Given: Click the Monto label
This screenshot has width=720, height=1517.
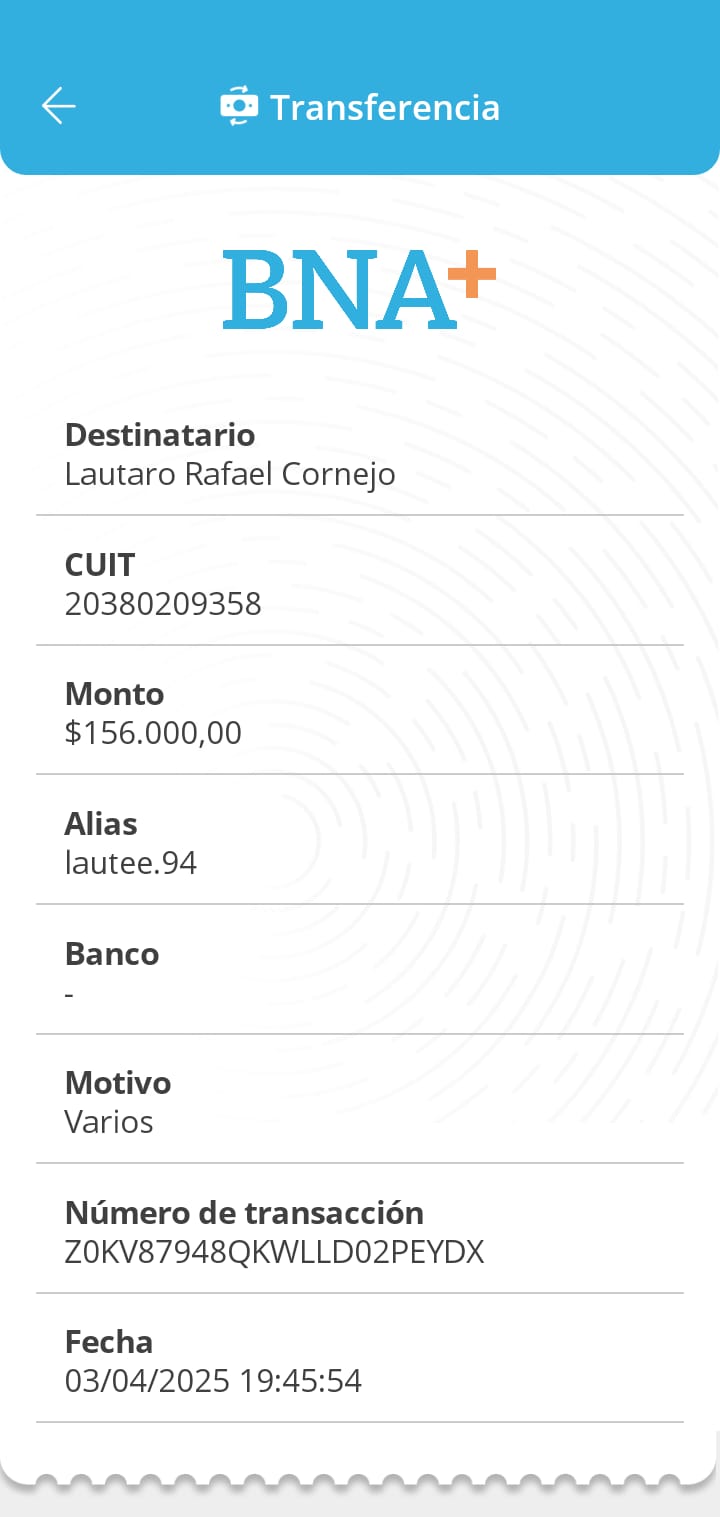Looking at the screenshot, I should [114, 694].
